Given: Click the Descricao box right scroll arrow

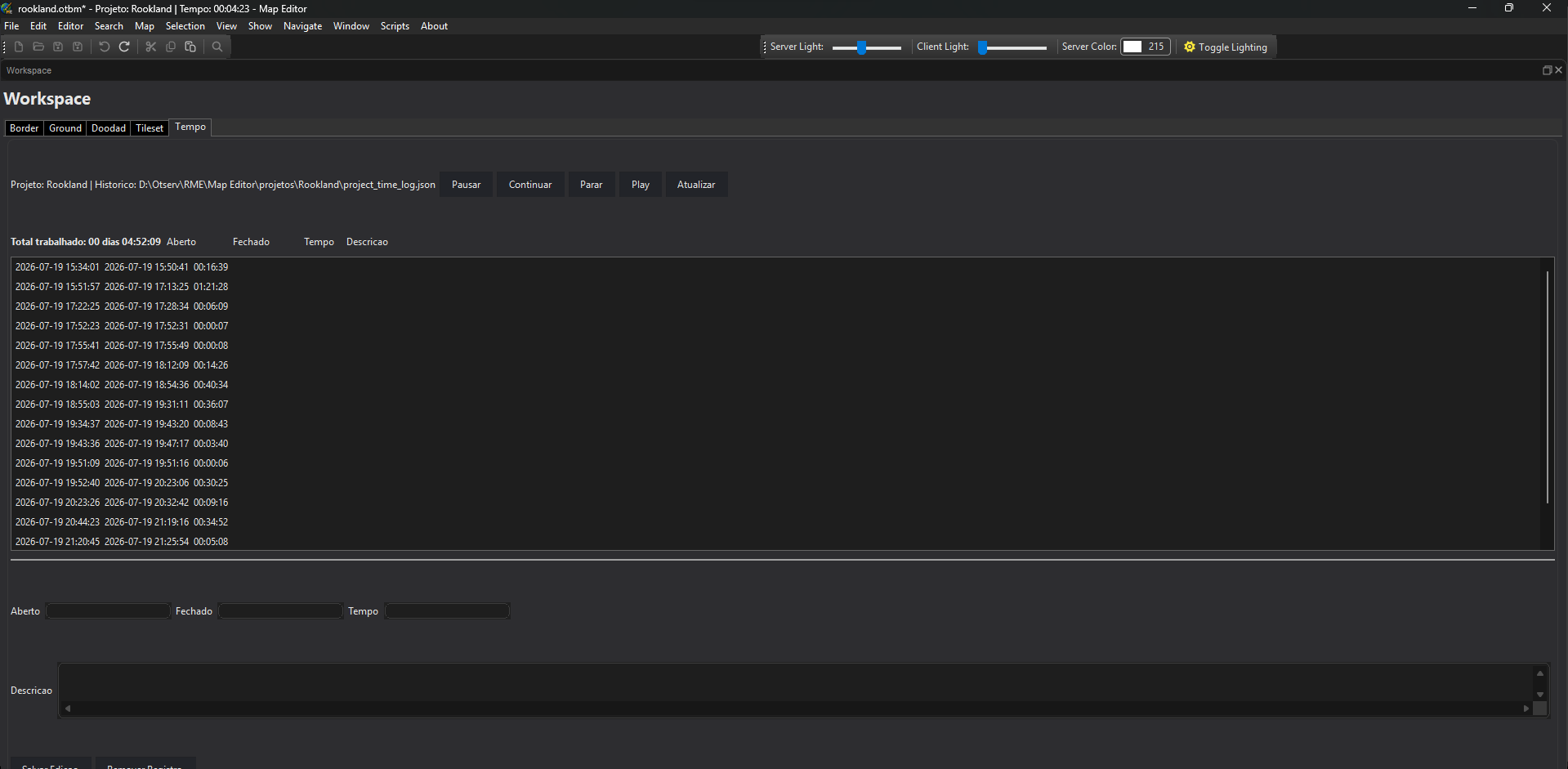Looking at the screenshot, I should (1526, 709).
